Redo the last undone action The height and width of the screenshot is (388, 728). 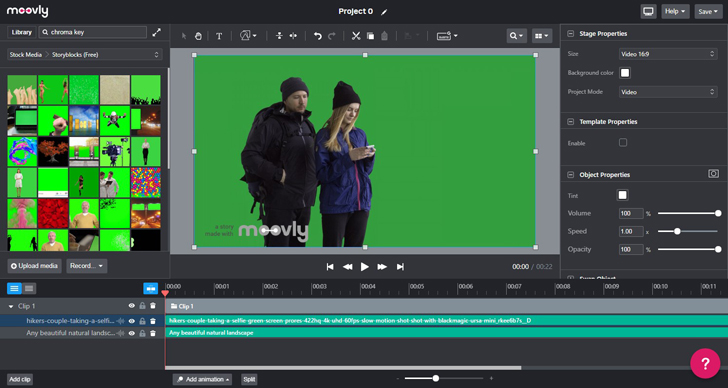coord(332,36)
